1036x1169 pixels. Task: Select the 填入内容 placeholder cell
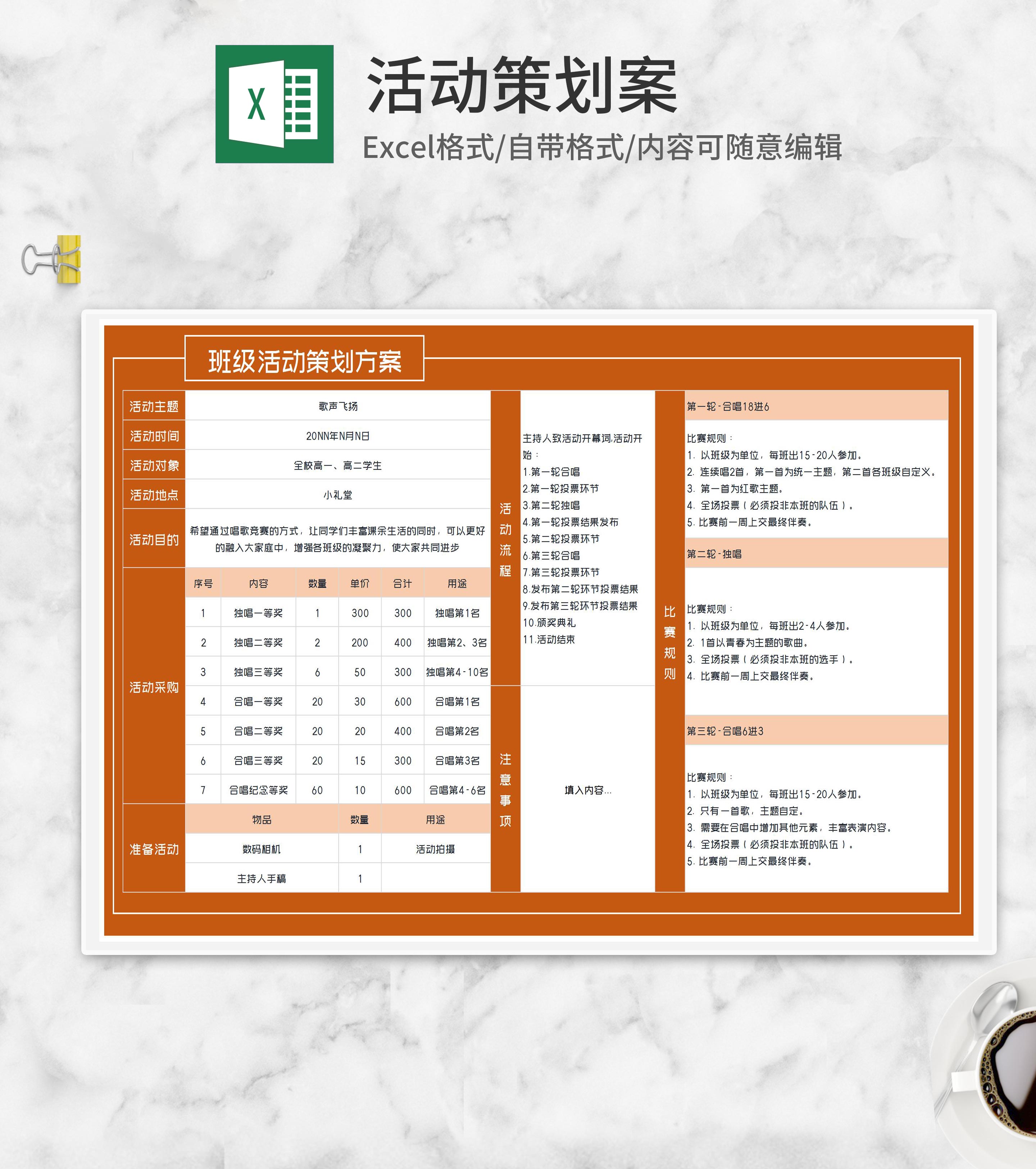pos(587,790)
